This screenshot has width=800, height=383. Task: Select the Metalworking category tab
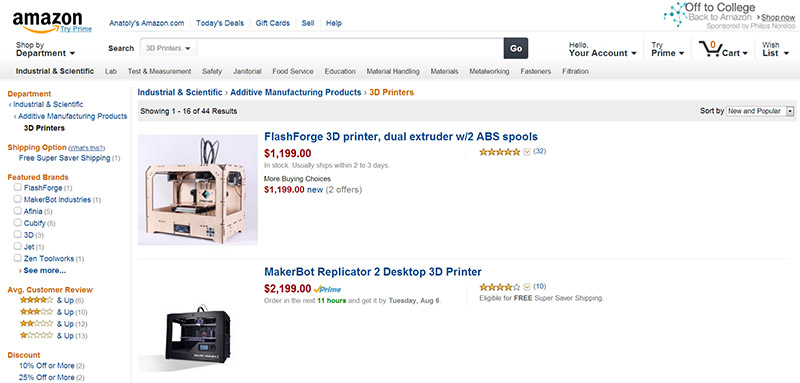click(489, 71)
